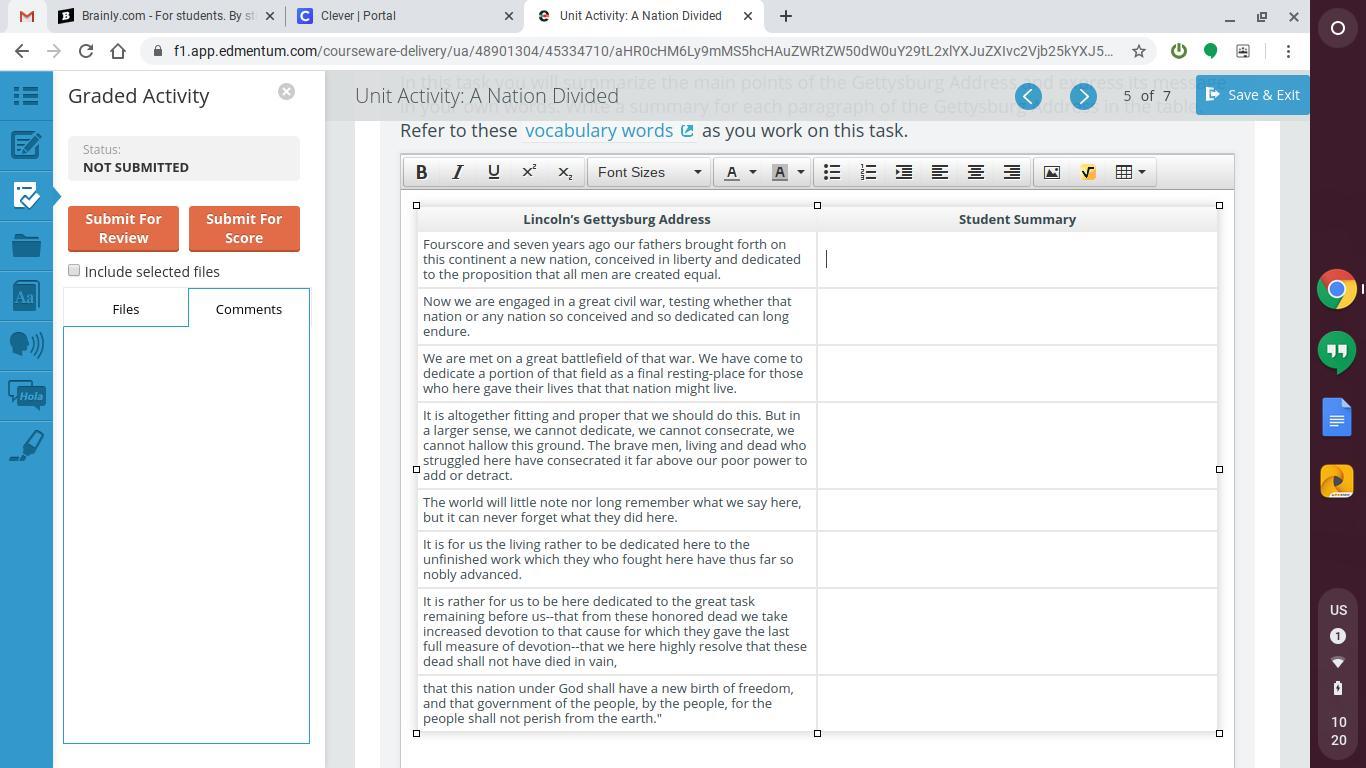Center align the text

[x=975, y=172]
